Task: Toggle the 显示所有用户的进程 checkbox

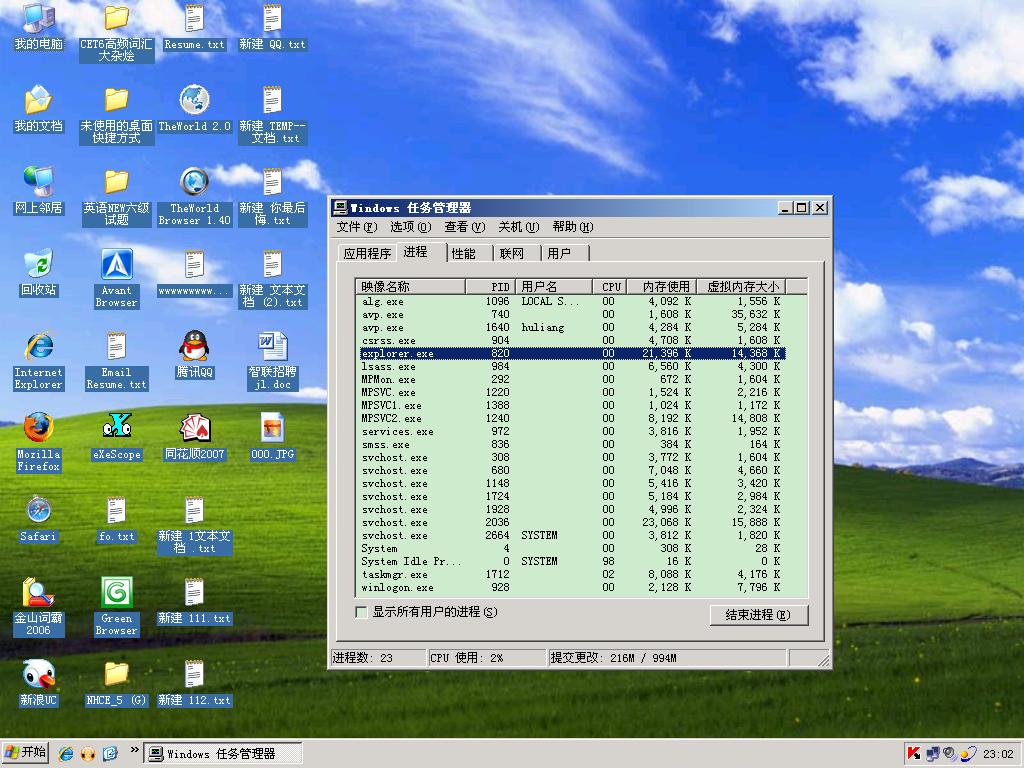Action: coord(361,612)
